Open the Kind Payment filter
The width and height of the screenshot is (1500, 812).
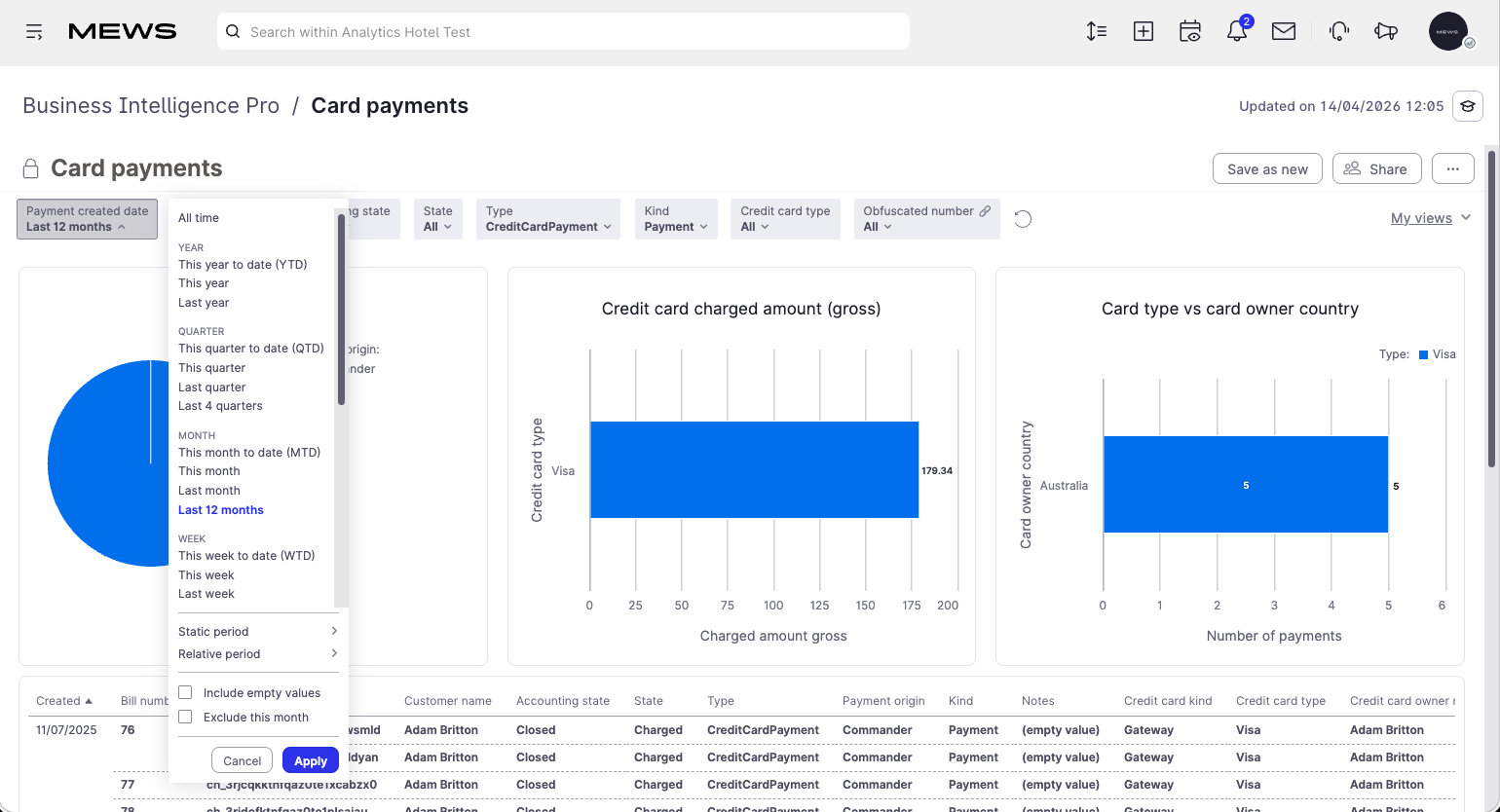coord(676,219)
